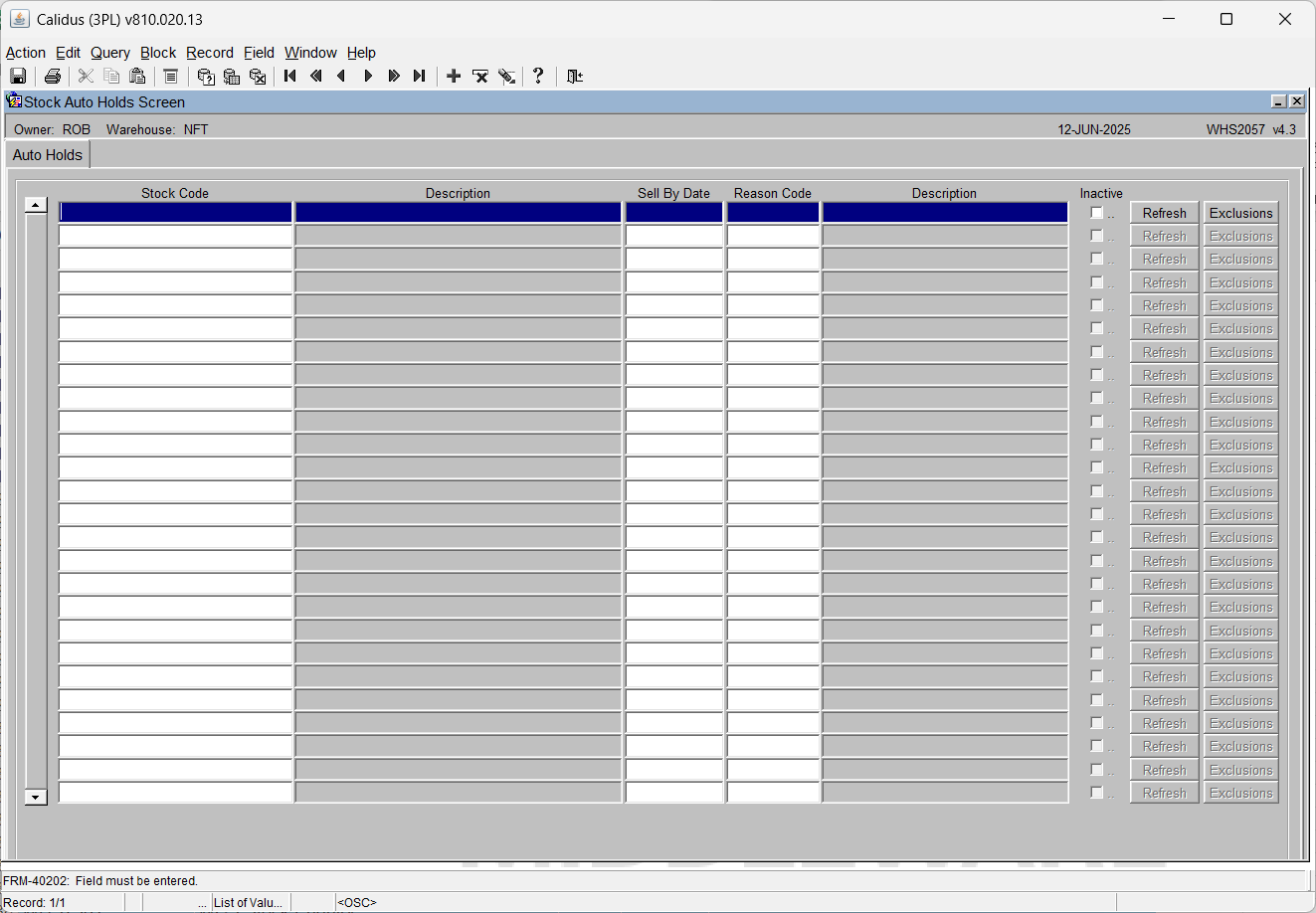Click the Insert Record plus icon
The image size is (1316, 913).
point(454,76)
